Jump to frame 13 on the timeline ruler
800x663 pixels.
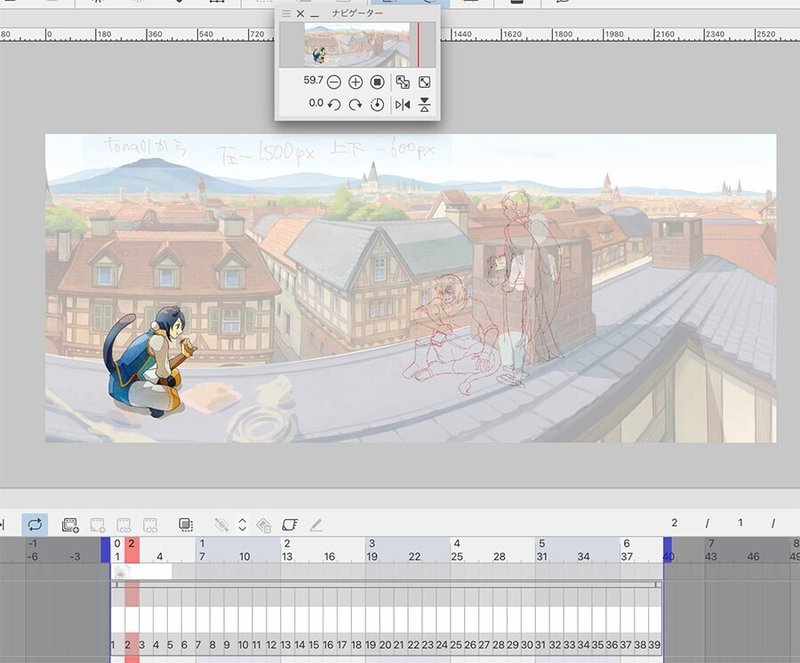point(287,556)
